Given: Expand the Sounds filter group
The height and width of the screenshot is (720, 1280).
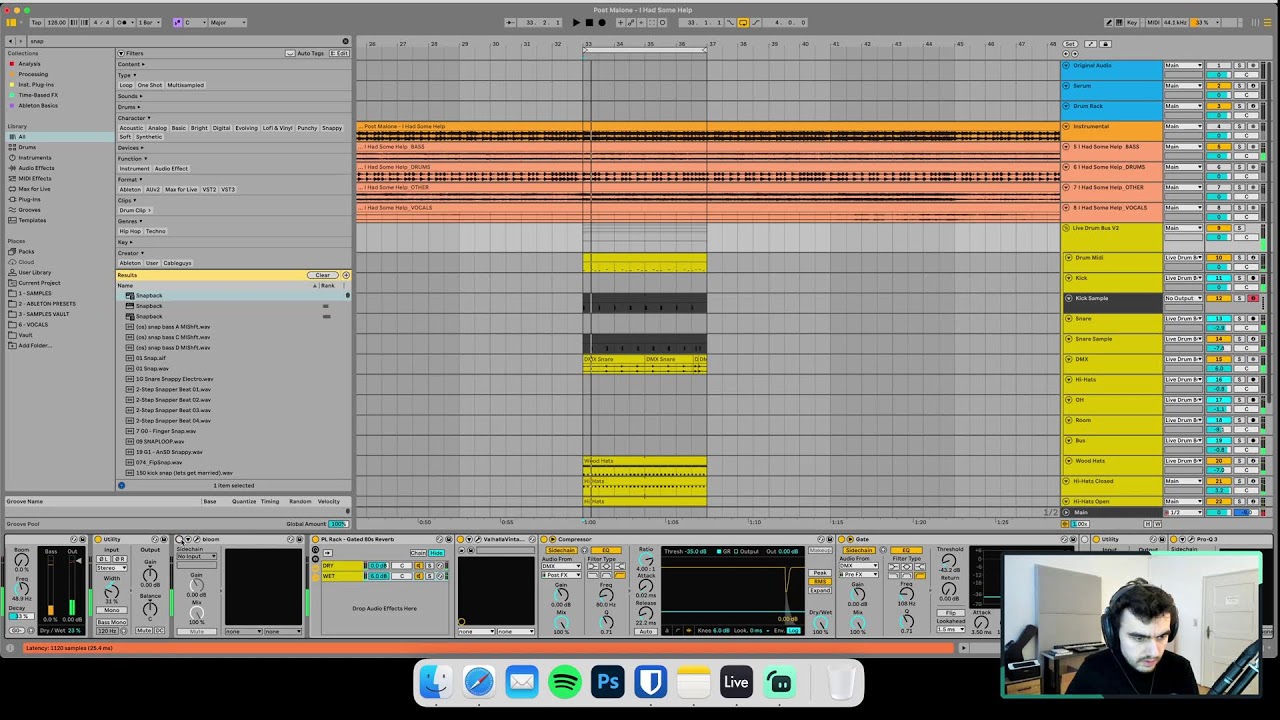Looking at the screenshot, I should coord(130,96).
